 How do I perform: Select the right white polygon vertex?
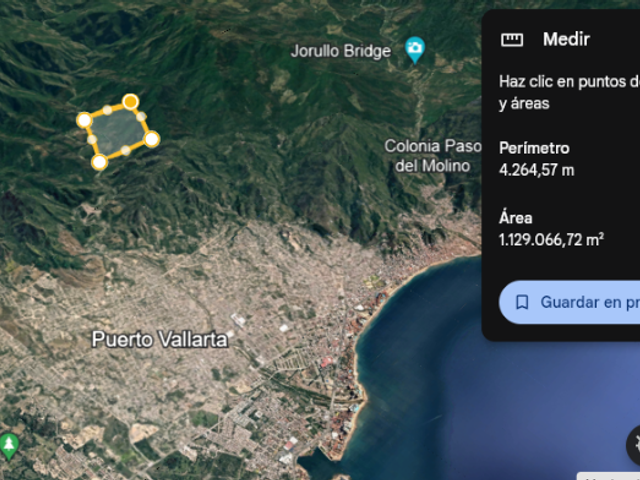pos(152,139)
